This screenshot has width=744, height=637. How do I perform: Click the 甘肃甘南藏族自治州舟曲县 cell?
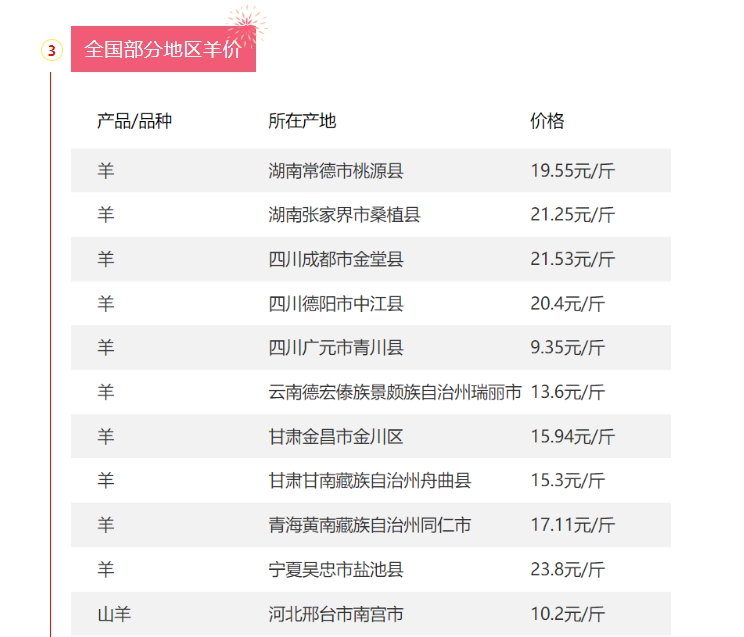(x=370, y=481)
